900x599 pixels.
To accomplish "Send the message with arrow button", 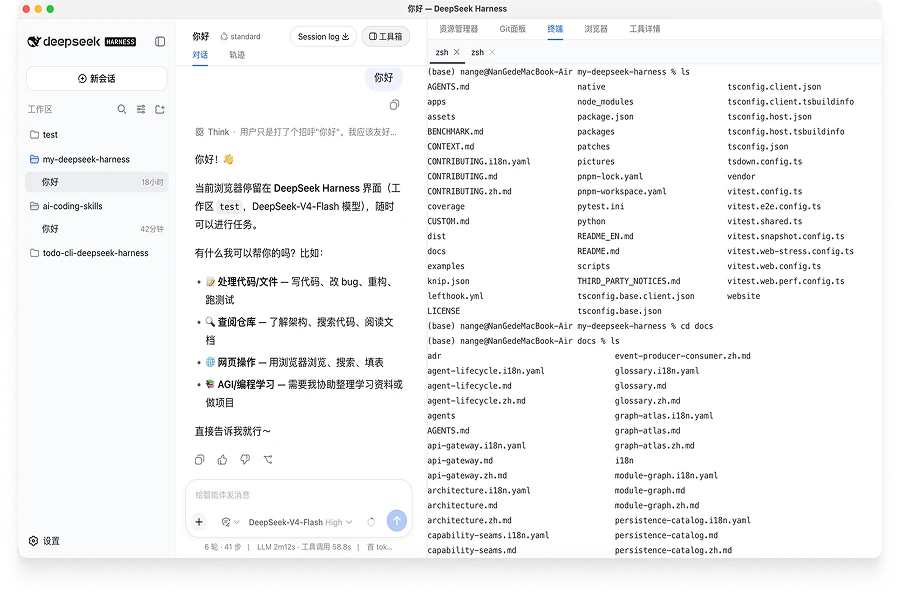I will click(x=397, y=521).
